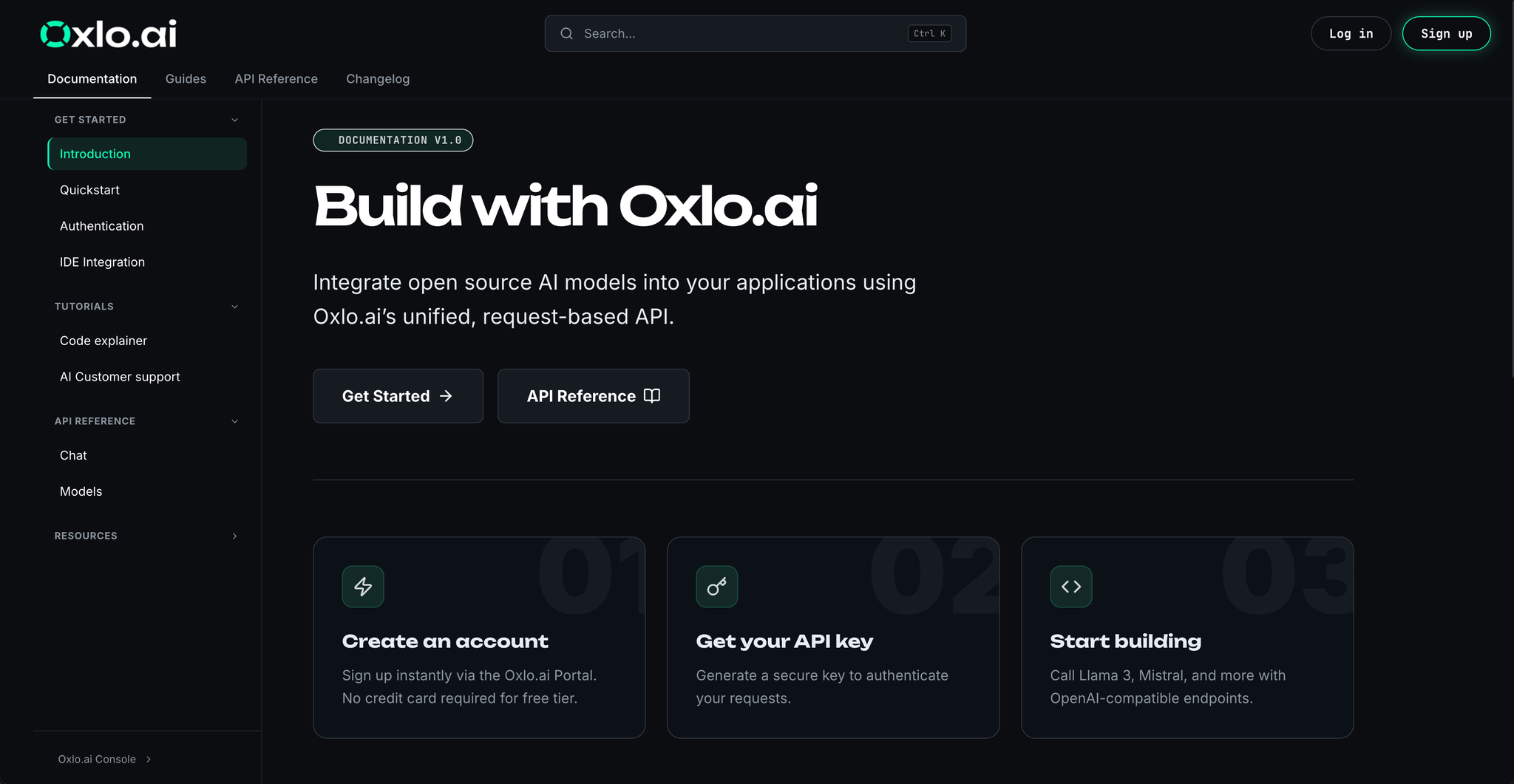The width and height of the screenshot is (1514, 784).
Task: Navigate to Models under API Reference
Action: (81, 491)
